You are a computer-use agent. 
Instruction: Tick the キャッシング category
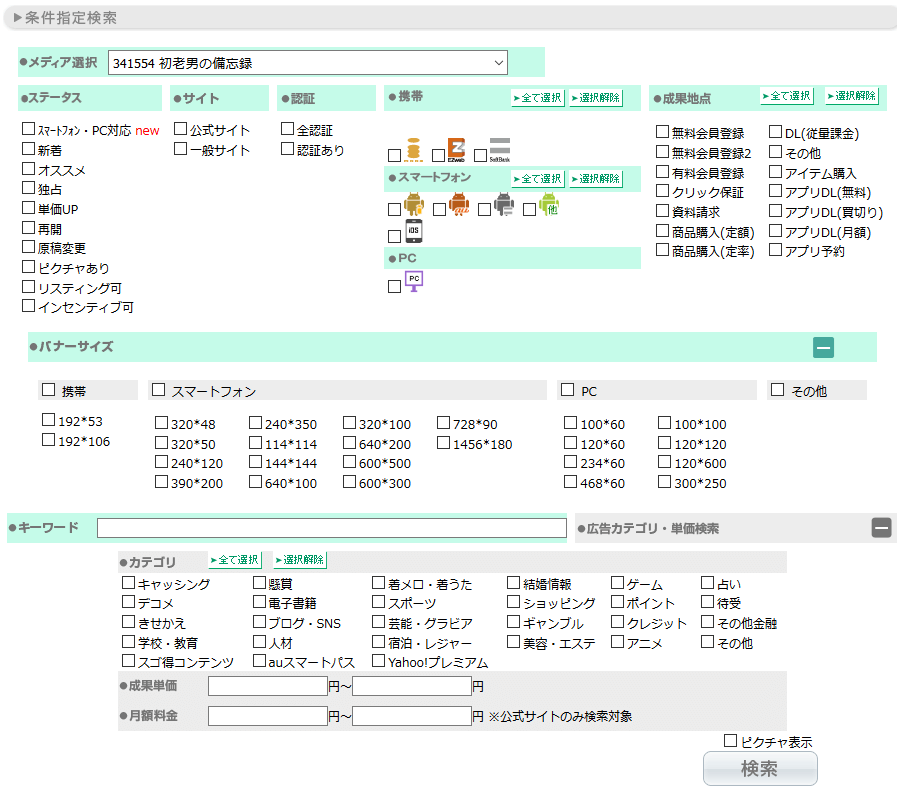pos(128,583)
